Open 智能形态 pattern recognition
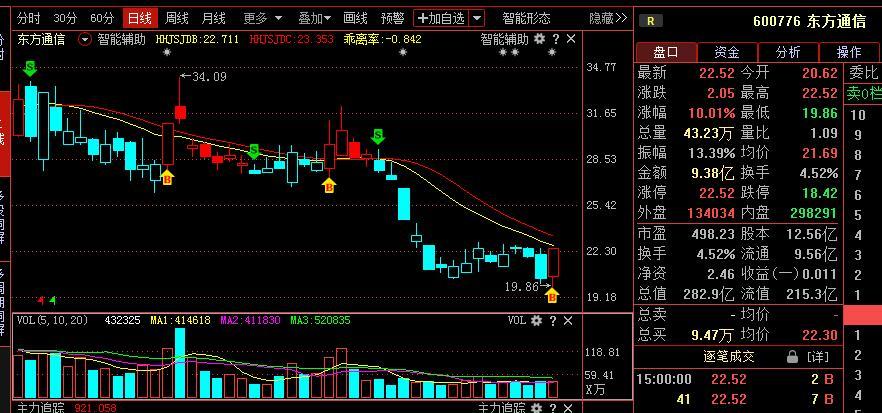Viewport: 882px width, 413px height. [526, 19]
